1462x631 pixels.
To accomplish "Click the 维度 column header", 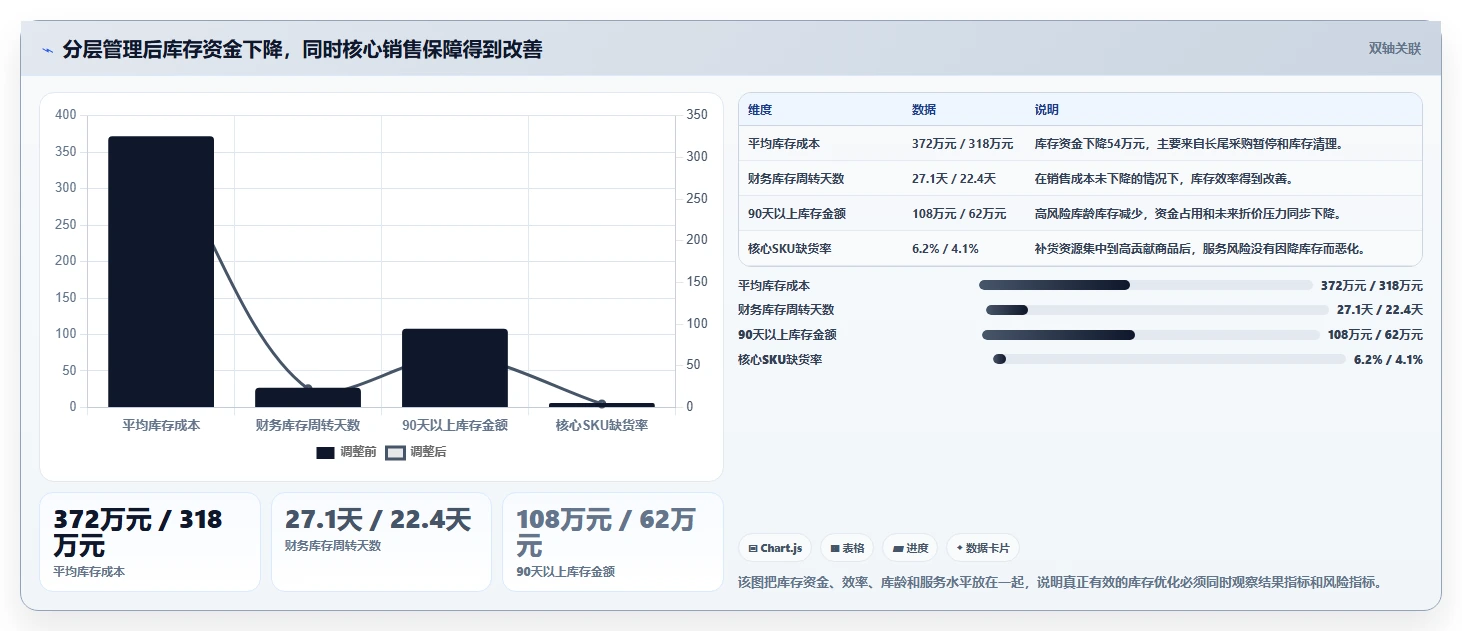I will tap(760, 110).
